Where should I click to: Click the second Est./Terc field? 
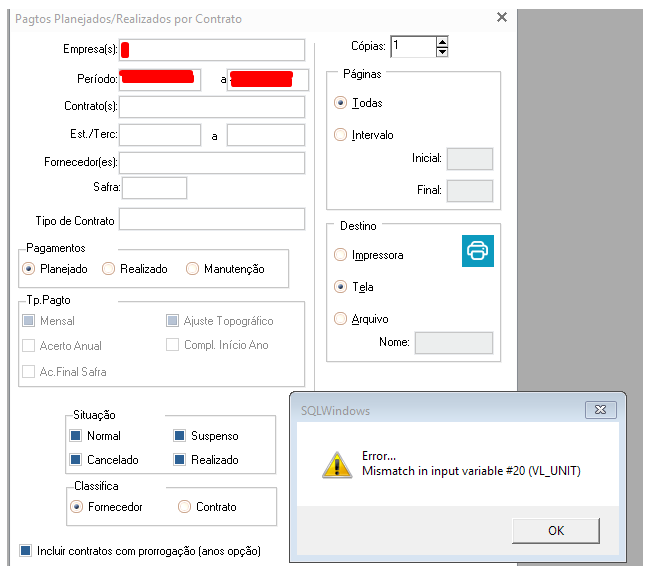[x=266, y=135]
